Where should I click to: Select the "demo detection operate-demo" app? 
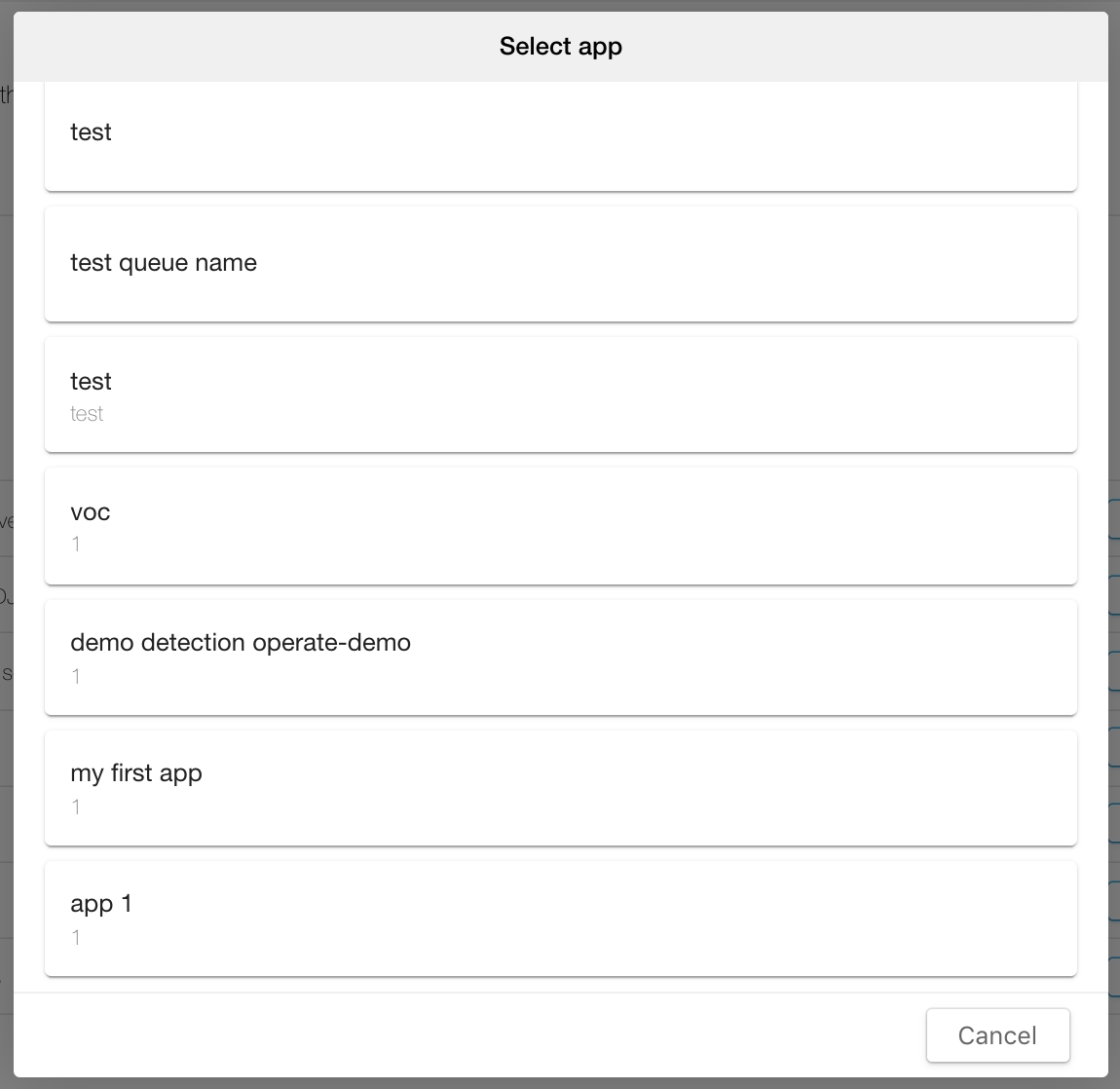pyautogui.click(x=560, y=657)
